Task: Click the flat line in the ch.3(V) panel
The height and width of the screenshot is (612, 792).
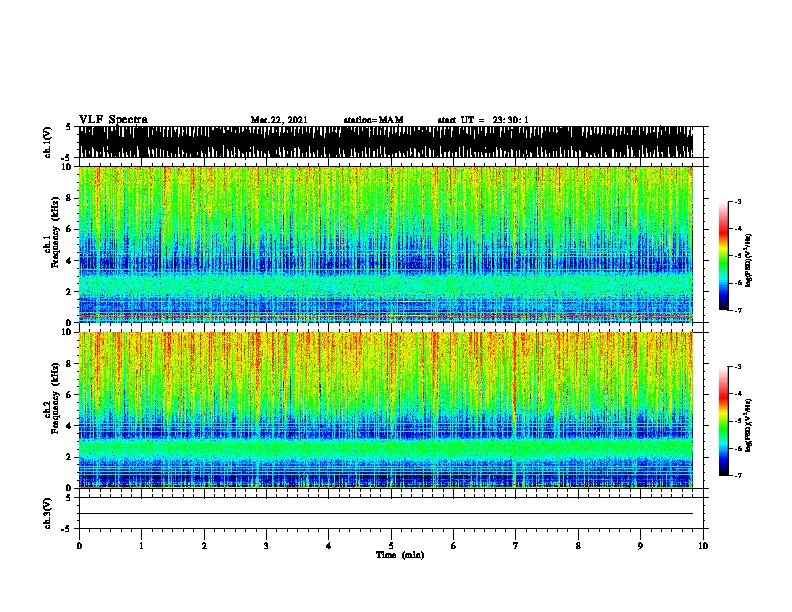Action: click(386, 514)
